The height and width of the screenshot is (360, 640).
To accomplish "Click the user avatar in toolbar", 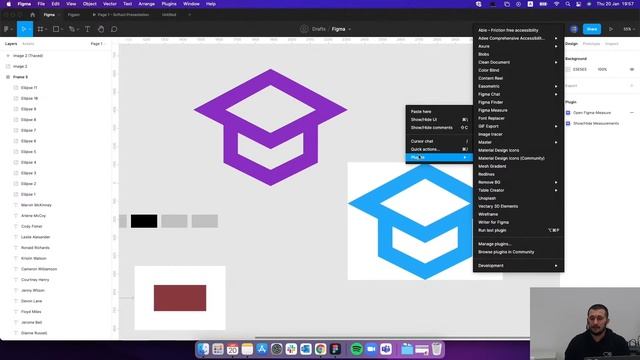I will coord(574,29).
